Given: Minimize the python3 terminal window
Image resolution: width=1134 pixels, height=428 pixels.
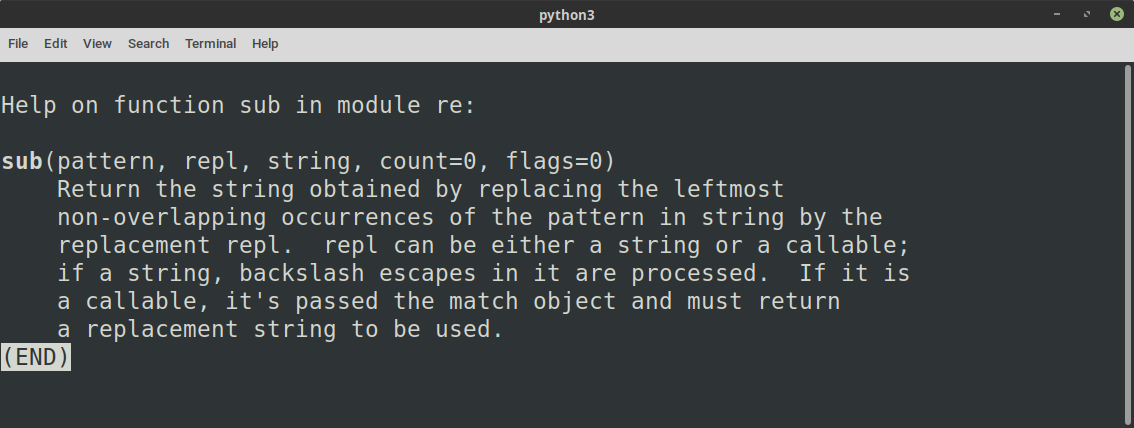Looking at the screenshot, I should coord(1057,14).
